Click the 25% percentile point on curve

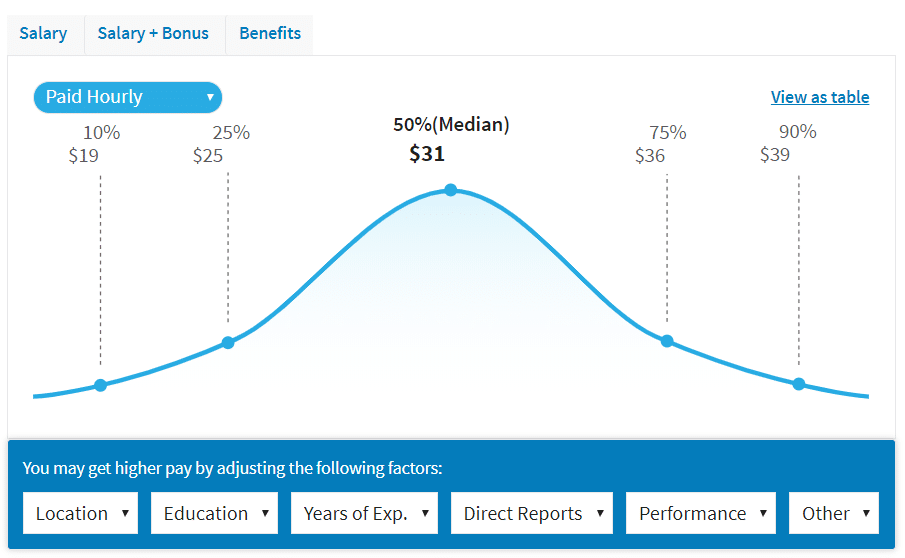(x=228, y=343)
